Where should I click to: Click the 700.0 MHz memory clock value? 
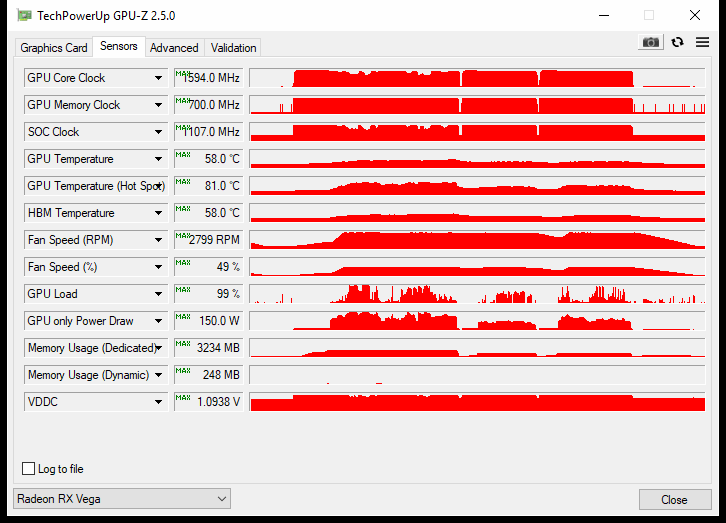pos(208,105)
